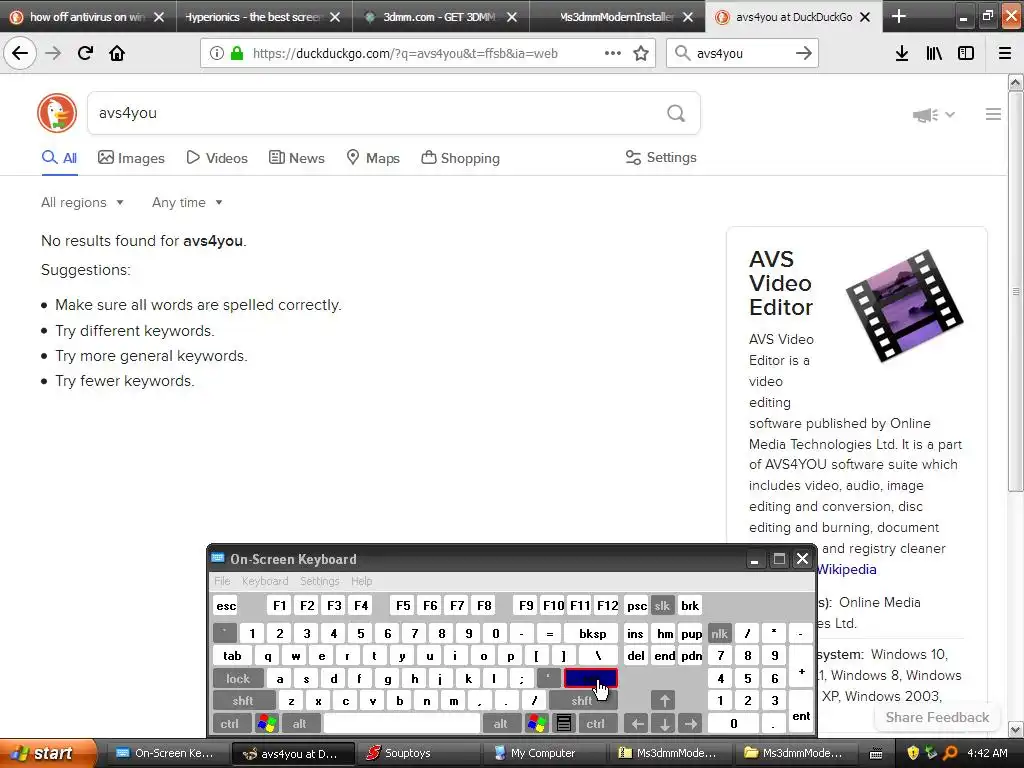Click the page vertical scrollbar thumb
The image size is (1024, 768).
click(1015, 291)
